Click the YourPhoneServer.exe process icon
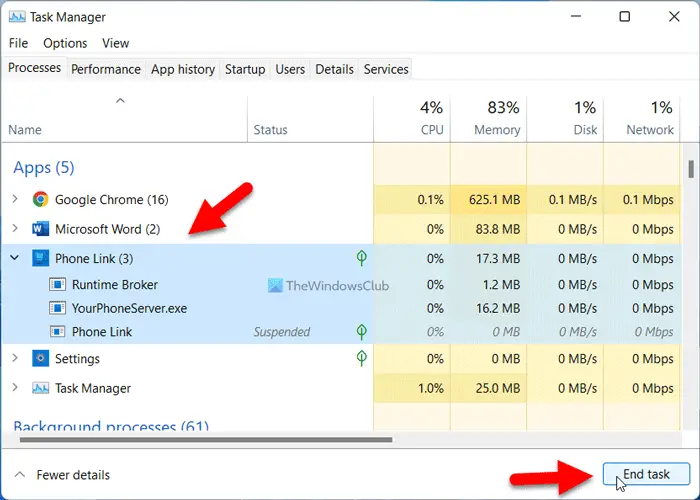 pyautogui.click(x=58, y=308)
